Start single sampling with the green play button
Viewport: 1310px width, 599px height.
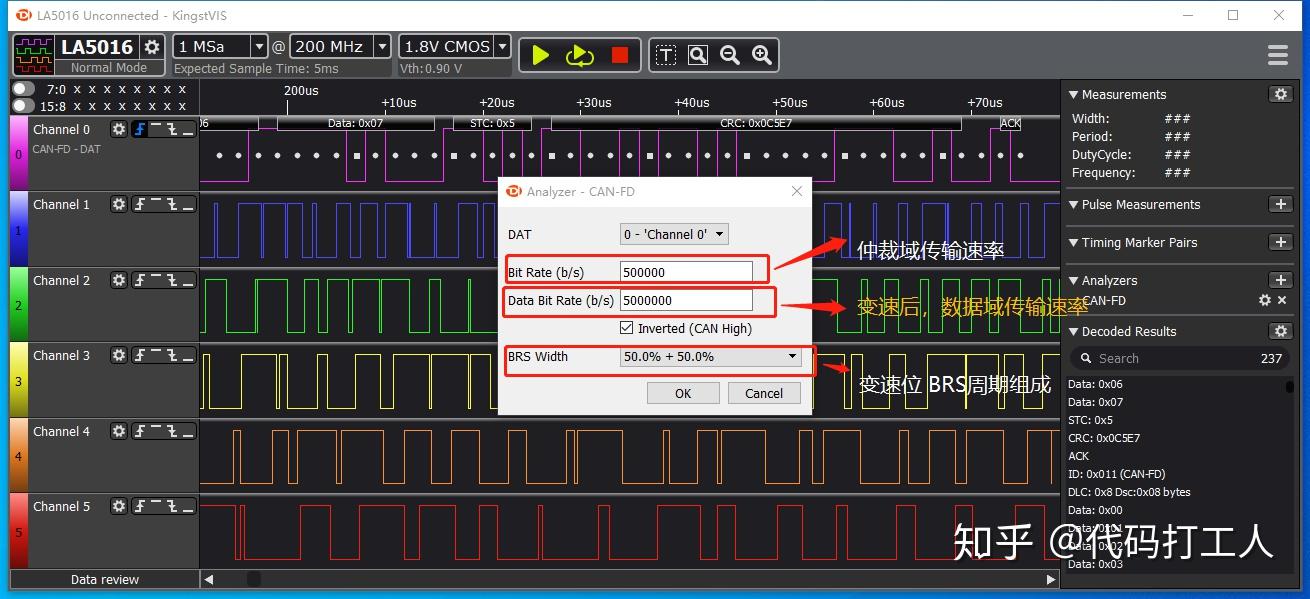coord(540,55)
